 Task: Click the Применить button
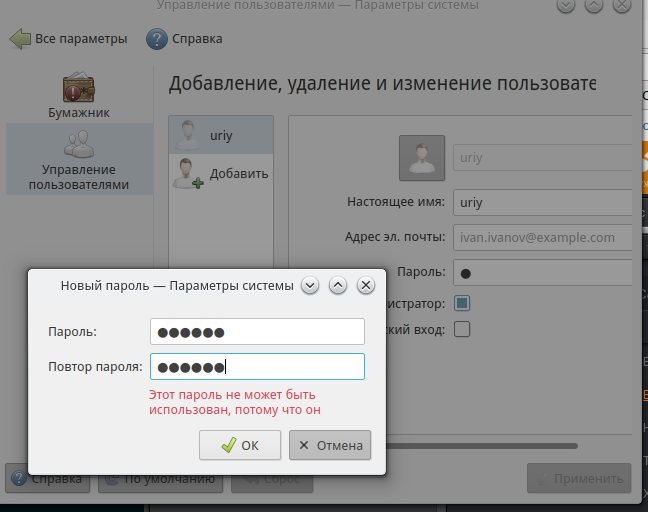[x=579, y=478]
